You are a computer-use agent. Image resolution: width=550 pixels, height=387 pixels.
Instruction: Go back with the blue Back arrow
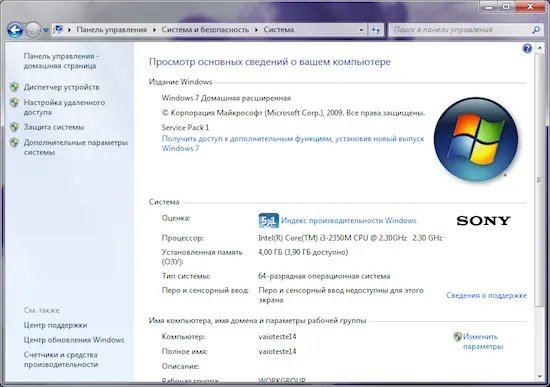(x=15, y=30)
